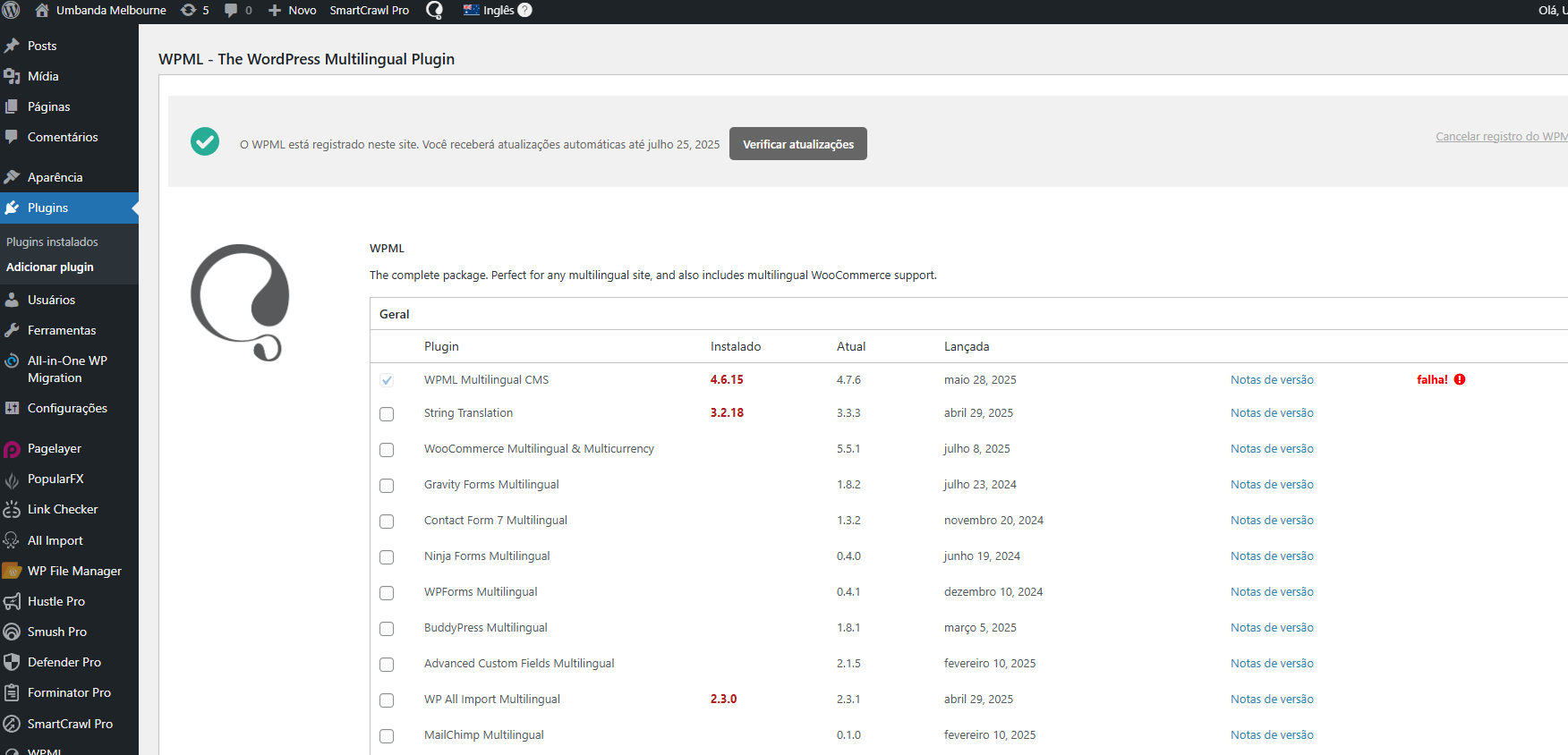This screenshot has height=755, width=1568.
Task: Open Notas de versão for WPML Multilingual CMS
Action: coord(1272,379)
